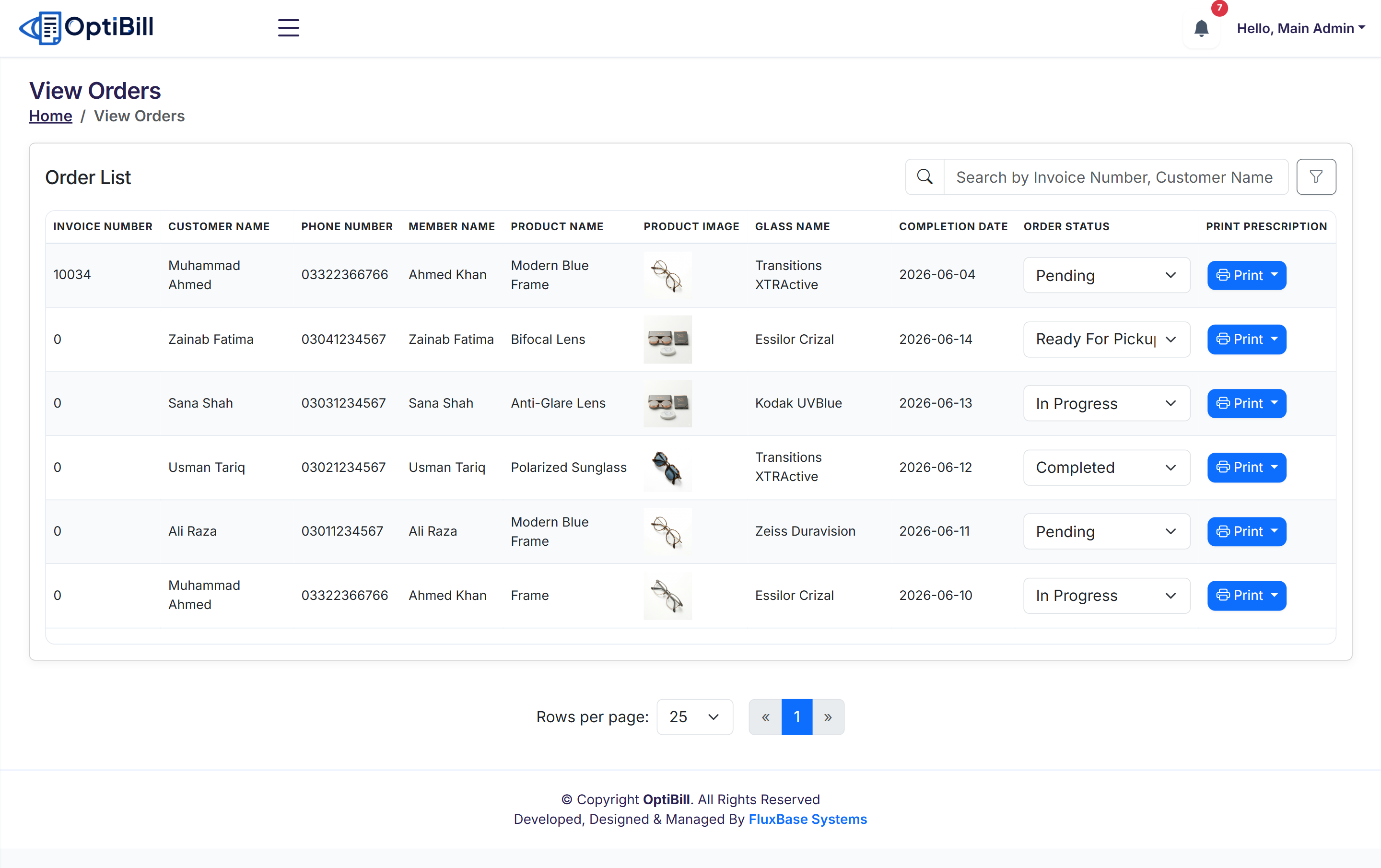The height and width of the screenshot is (868, 1381).
Task: Print Usman Tariq's prescription
Action: (1246, 468)
